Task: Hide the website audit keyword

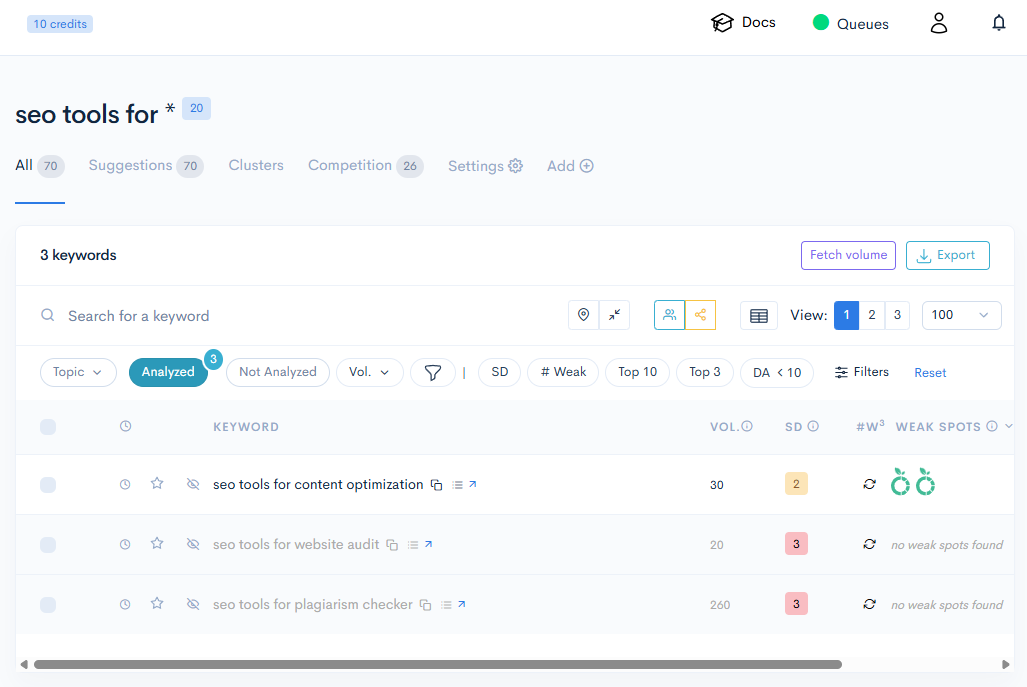Action: [x=193, y=544]
